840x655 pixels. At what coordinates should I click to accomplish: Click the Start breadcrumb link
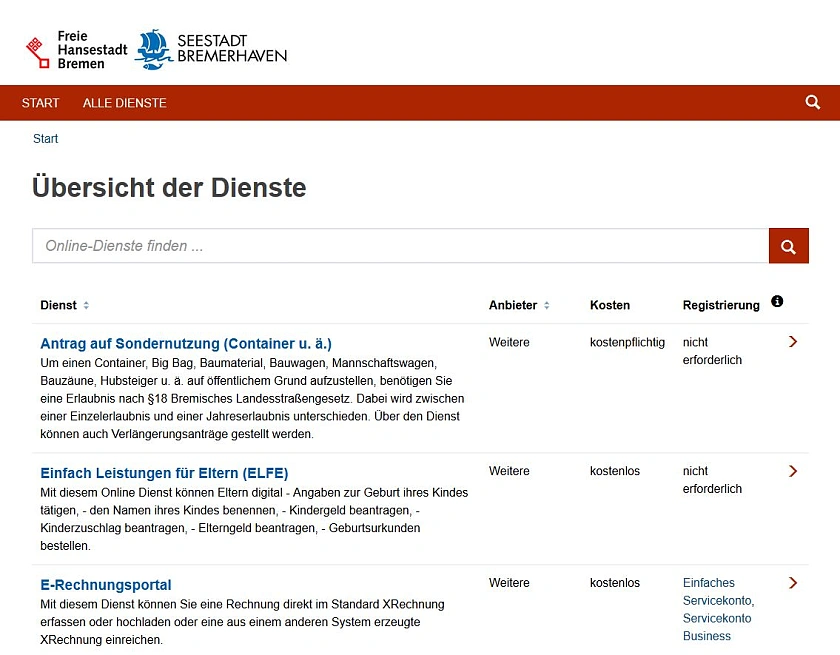click(x=45, y=138)
